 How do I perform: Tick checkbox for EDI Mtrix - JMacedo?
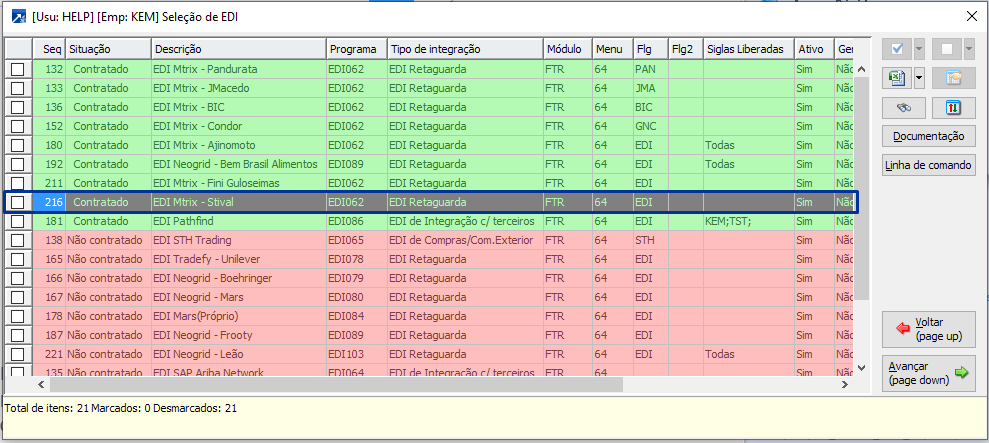(x=18, y=88)
